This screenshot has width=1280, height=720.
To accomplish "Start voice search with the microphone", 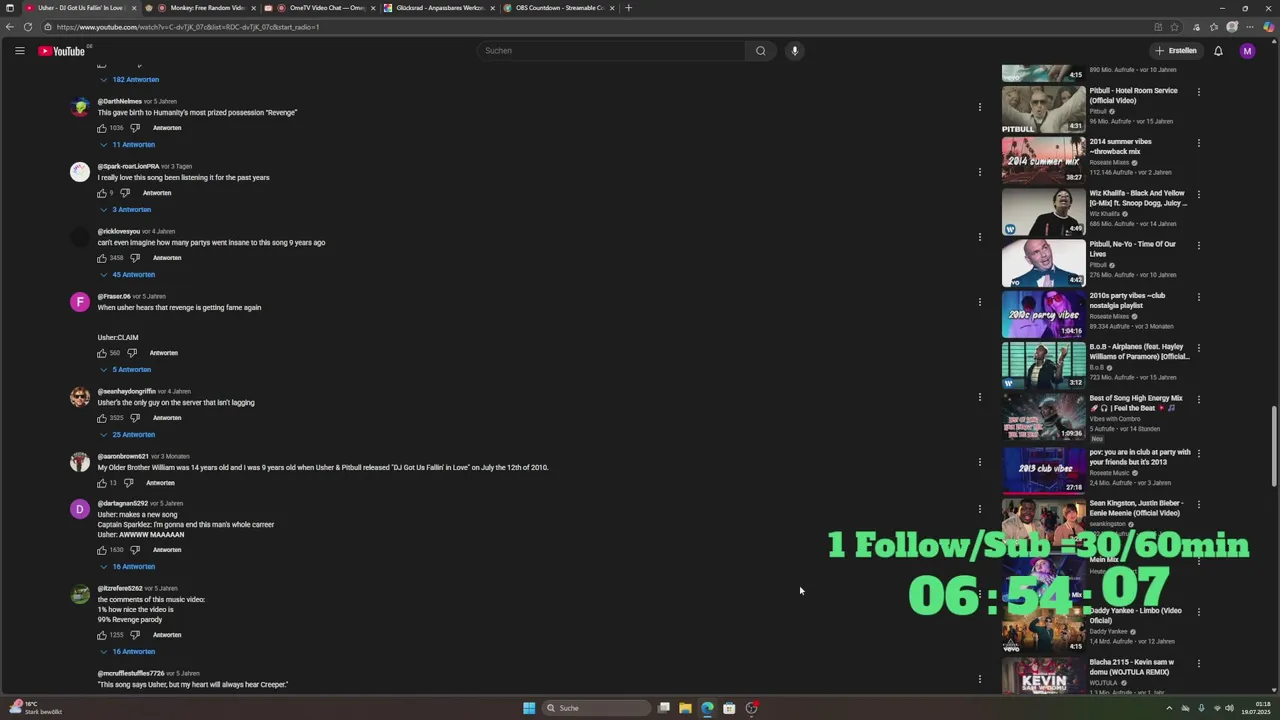I will (x=794, y=51).
